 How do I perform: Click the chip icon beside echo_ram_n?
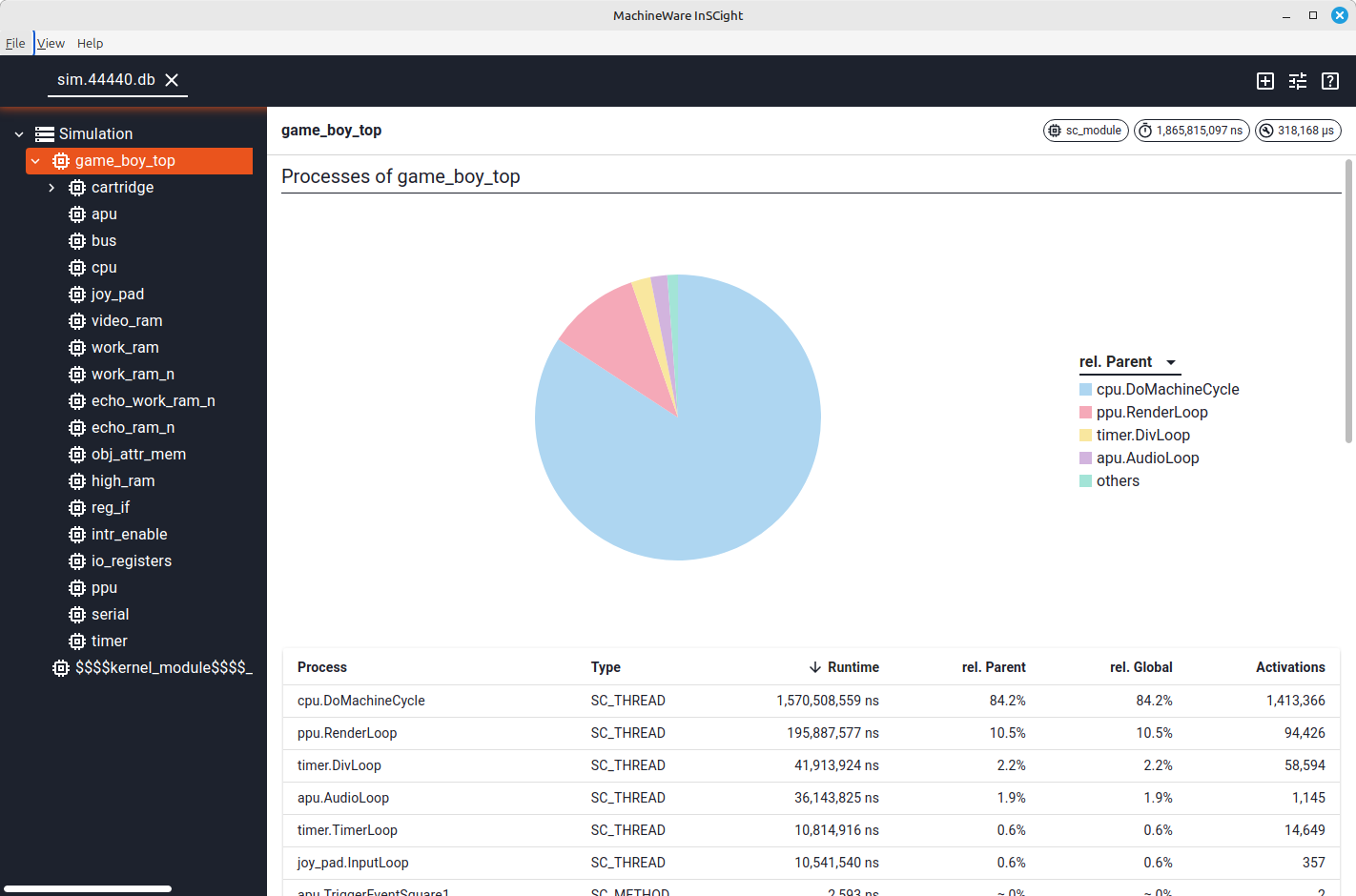[x=77, y=428]
